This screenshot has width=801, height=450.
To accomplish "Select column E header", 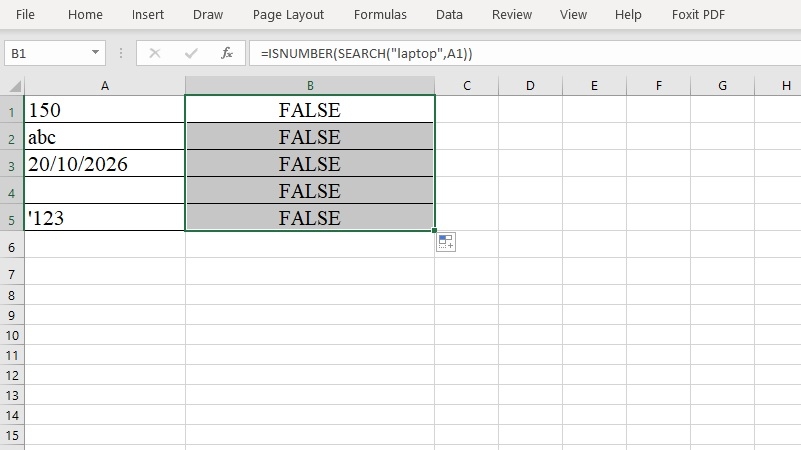I will 594,86.
